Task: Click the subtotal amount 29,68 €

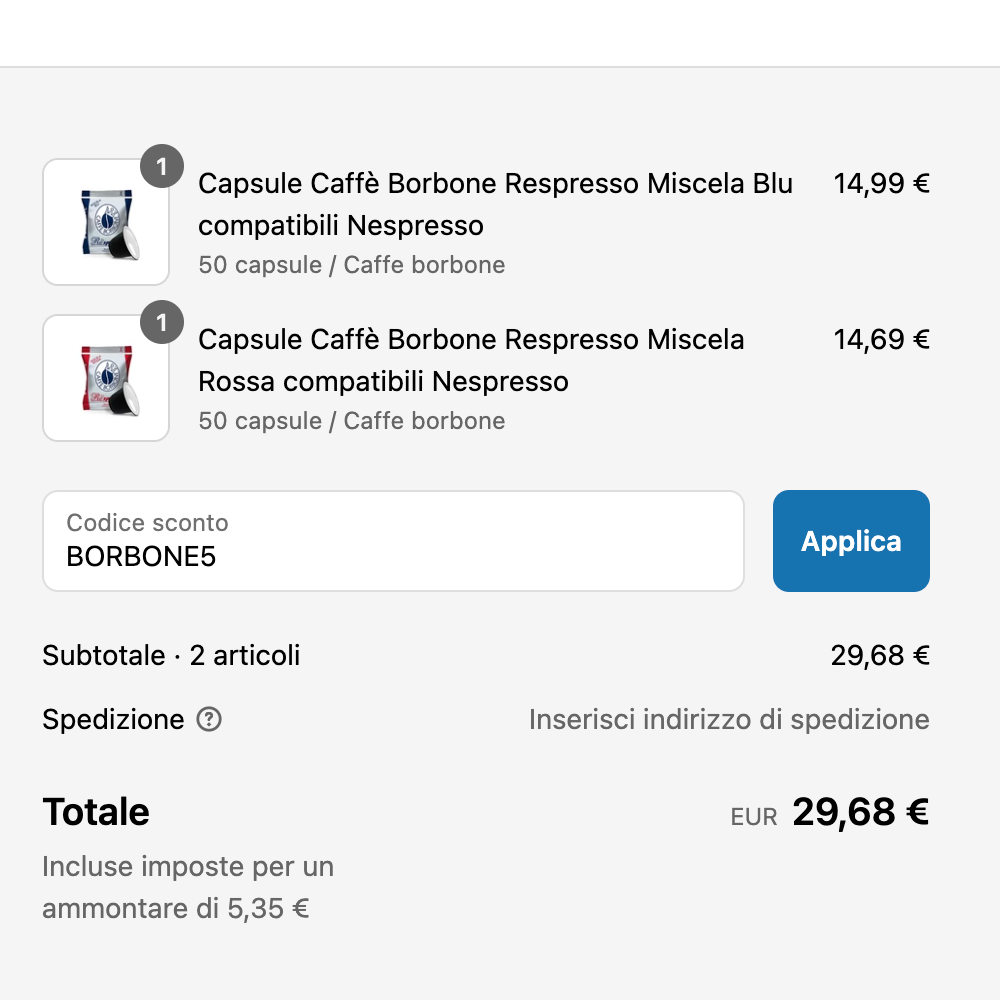Action: tap(880, 656)
